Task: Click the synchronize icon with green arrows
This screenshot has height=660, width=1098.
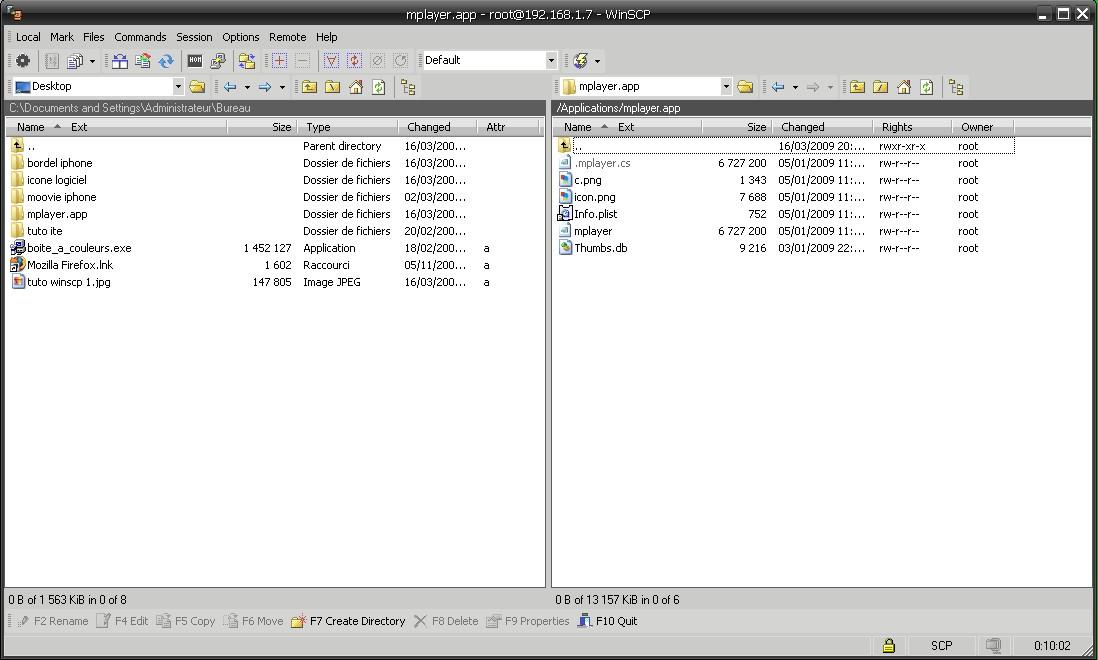Action: [x=167, y=60]
